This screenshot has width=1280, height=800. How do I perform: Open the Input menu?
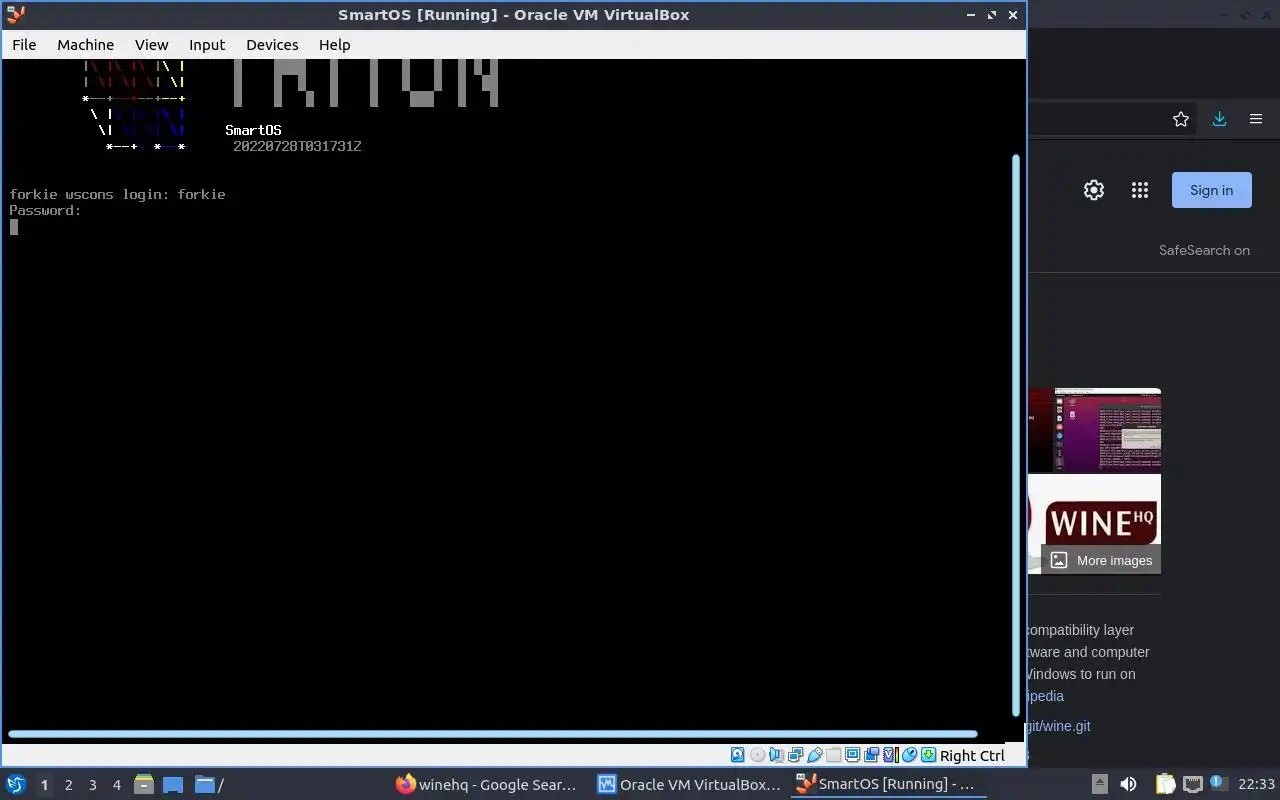pyautogui.click(x=207, y=45)
